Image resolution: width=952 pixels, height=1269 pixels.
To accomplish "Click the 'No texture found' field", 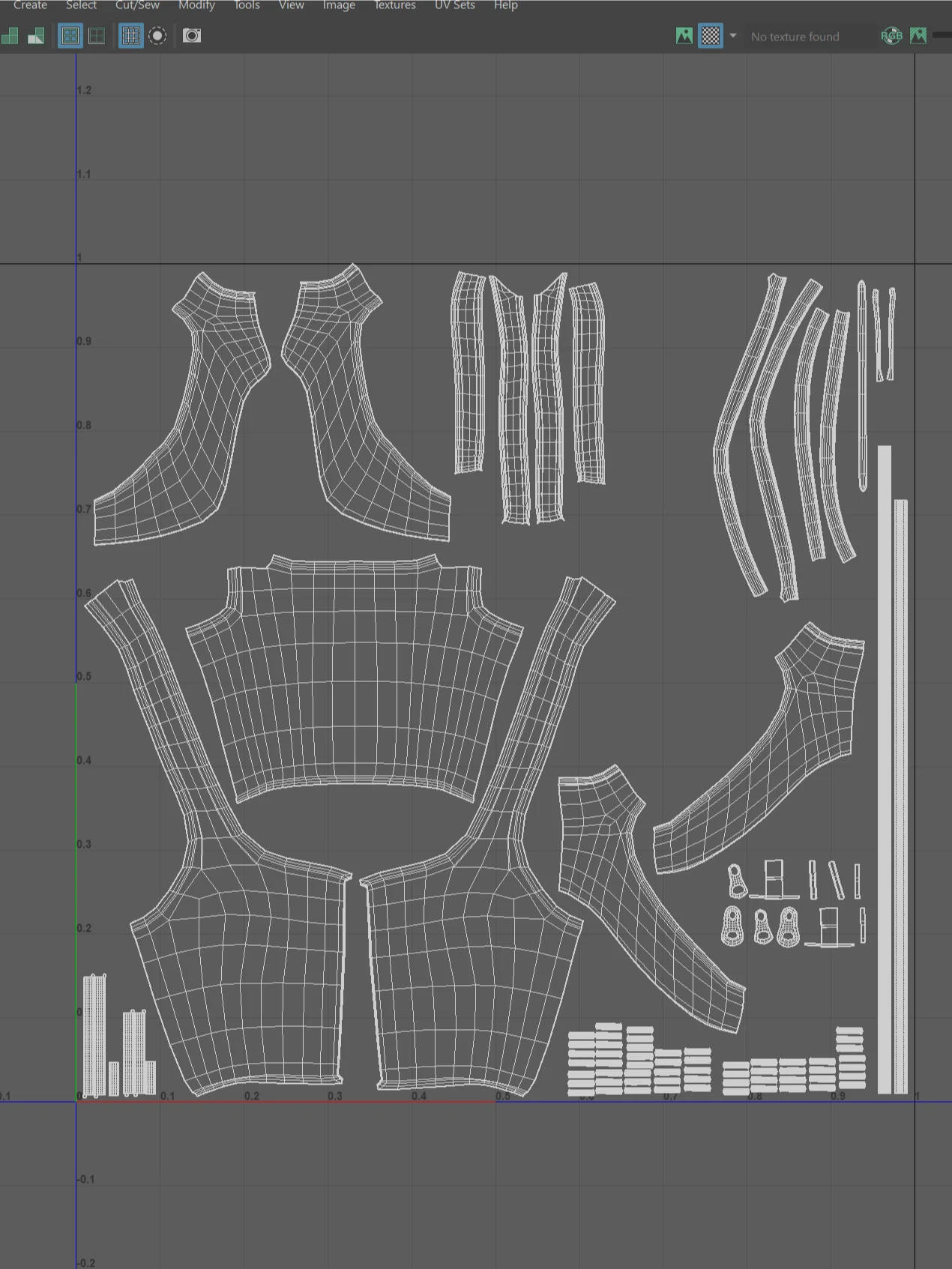I will point(808,36).
